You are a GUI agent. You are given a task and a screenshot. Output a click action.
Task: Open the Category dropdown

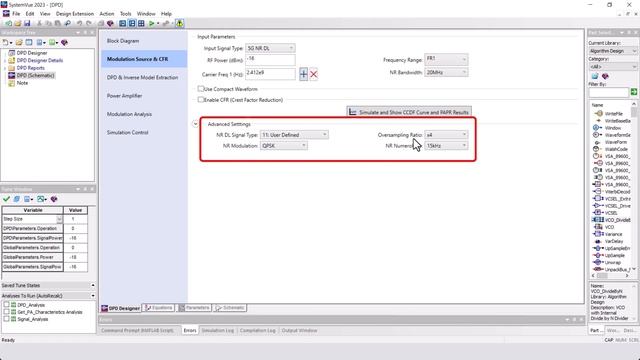click(613, 67)
